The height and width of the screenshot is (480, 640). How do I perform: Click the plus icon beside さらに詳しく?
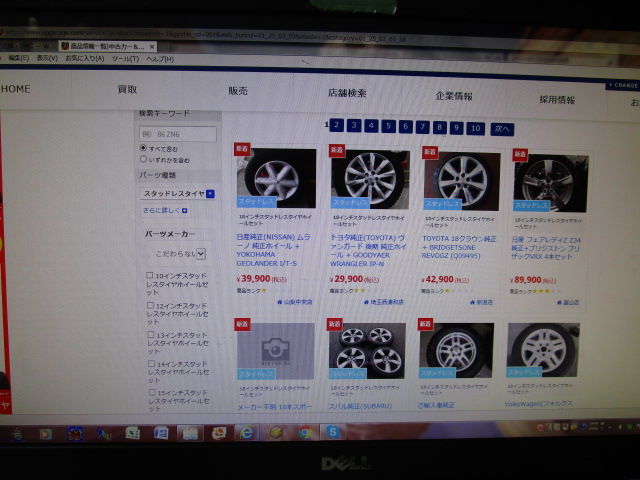[x=184, y=211]
